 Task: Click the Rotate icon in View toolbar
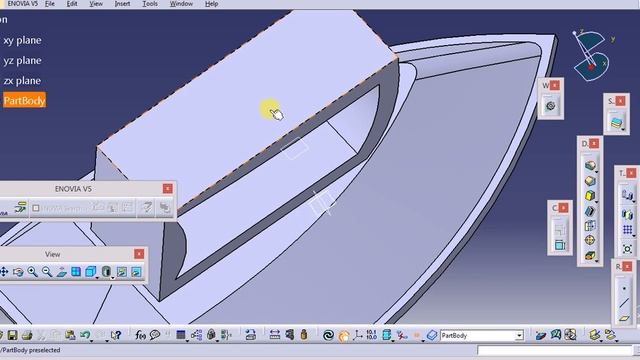point(18,272)
